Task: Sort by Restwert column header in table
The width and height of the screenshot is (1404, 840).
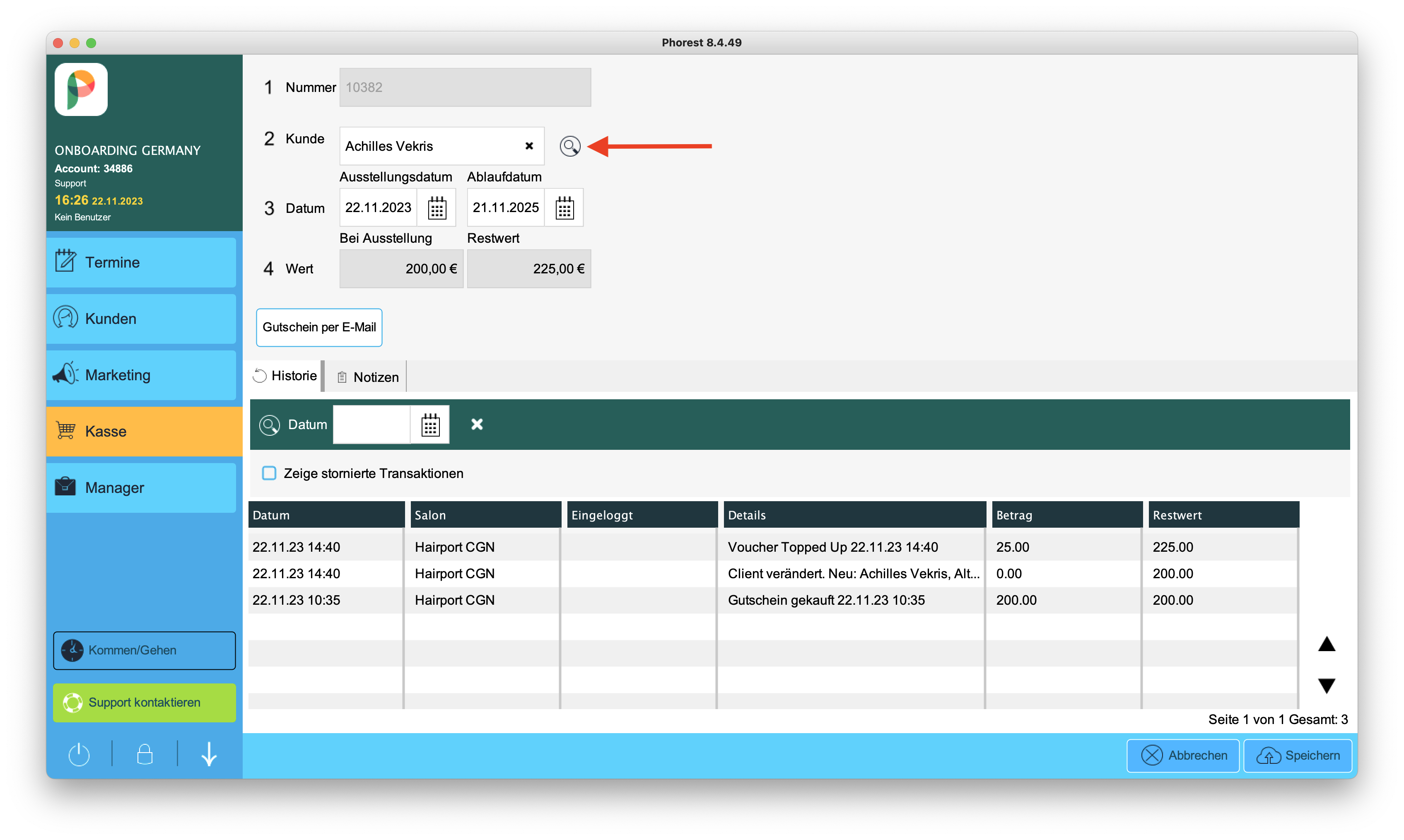Action: point(1224,515)
